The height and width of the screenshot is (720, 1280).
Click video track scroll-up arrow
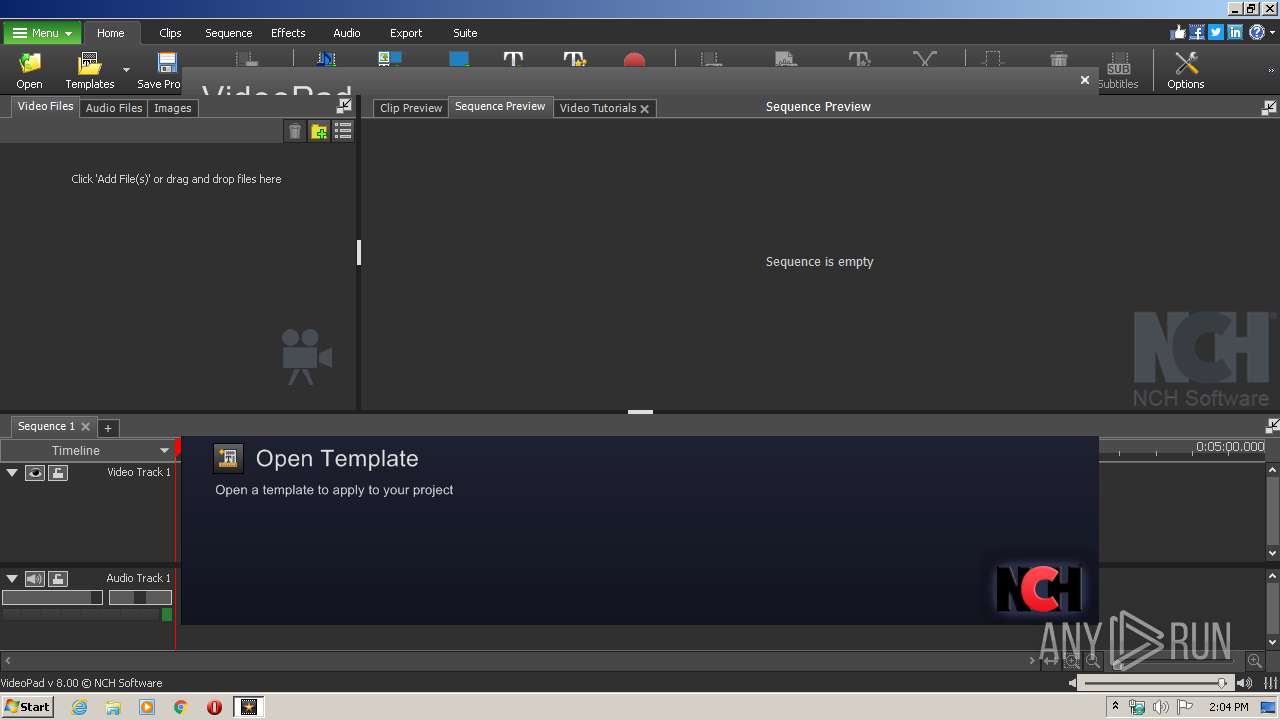(1273, 469)
